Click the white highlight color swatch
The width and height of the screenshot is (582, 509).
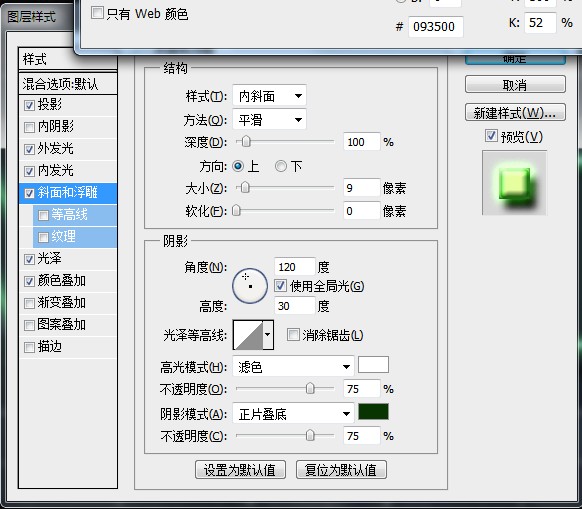tap(373, 365)
